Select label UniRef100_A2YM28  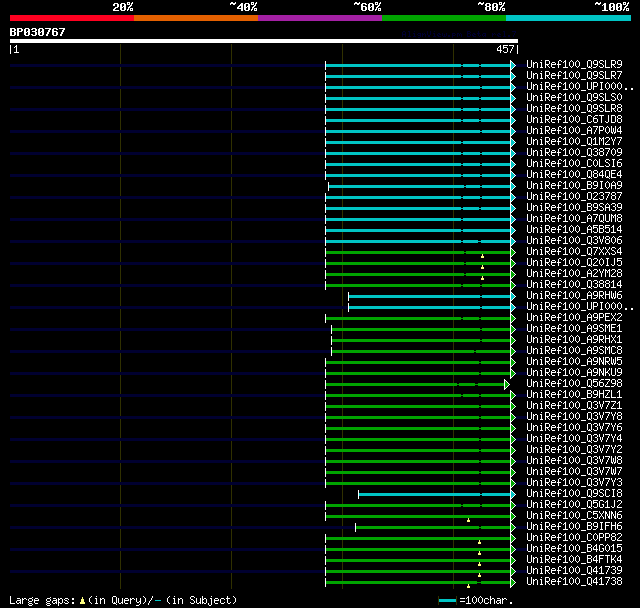tap(574, 274)
